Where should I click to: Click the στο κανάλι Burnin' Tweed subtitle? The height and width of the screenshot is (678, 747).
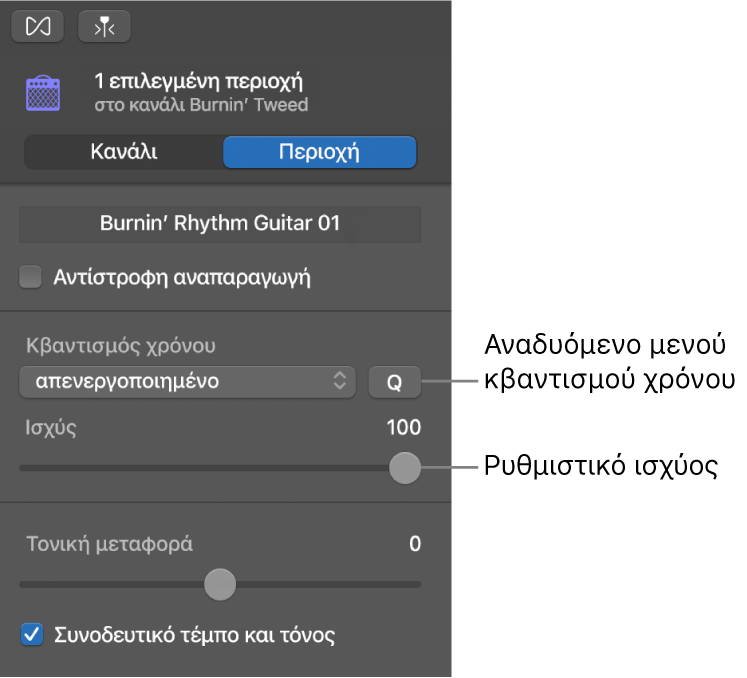click(201, 104)
